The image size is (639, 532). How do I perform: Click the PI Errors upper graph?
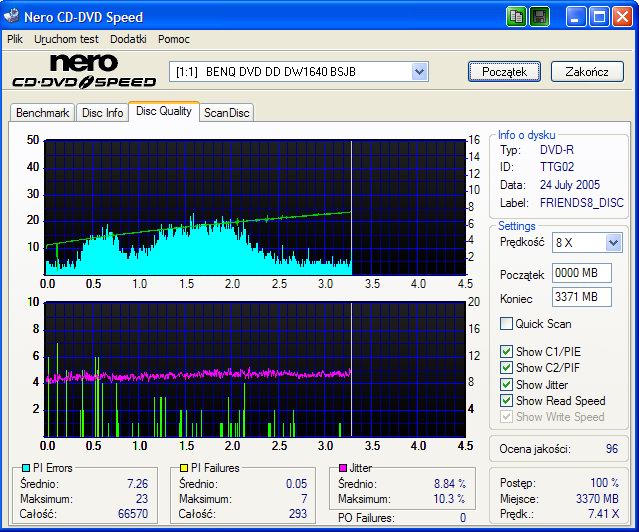click(255, 208)
